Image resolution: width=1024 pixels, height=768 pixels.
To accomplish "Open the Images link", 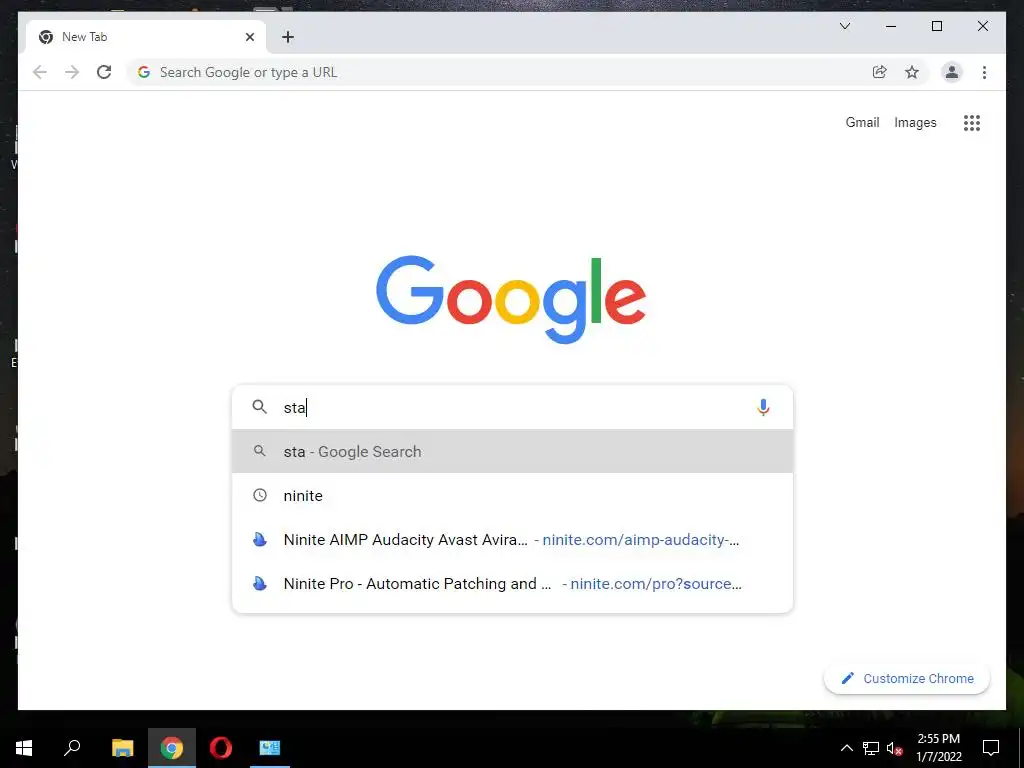I will click(x=915, y=123).
